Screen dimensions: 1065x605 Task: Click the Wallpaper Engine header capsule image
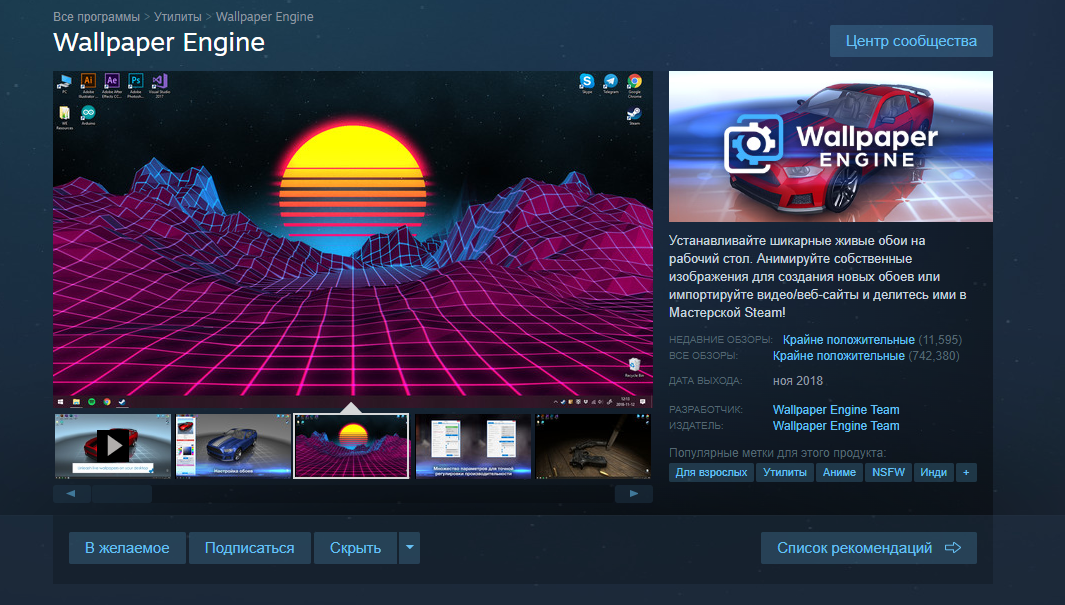point(831,147)
